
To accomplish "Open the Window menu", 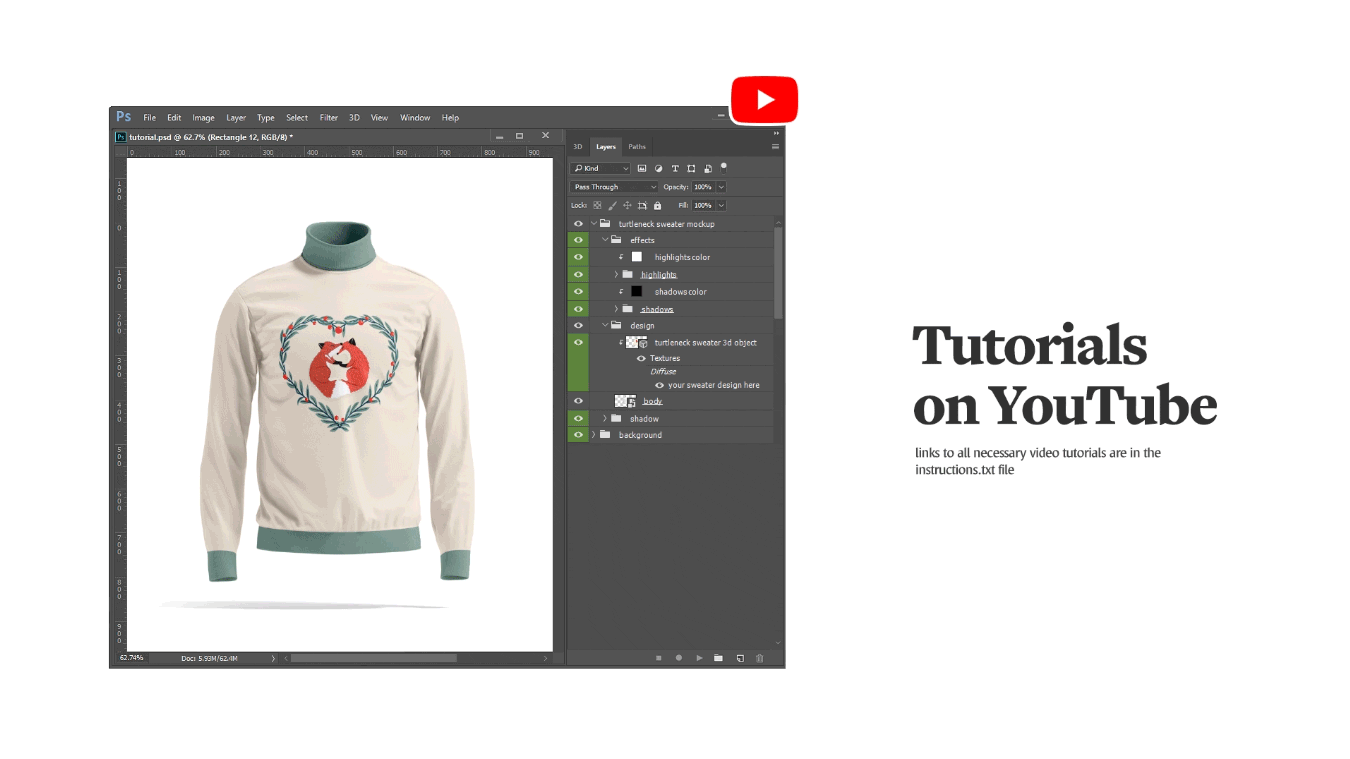I will (415, 118).
